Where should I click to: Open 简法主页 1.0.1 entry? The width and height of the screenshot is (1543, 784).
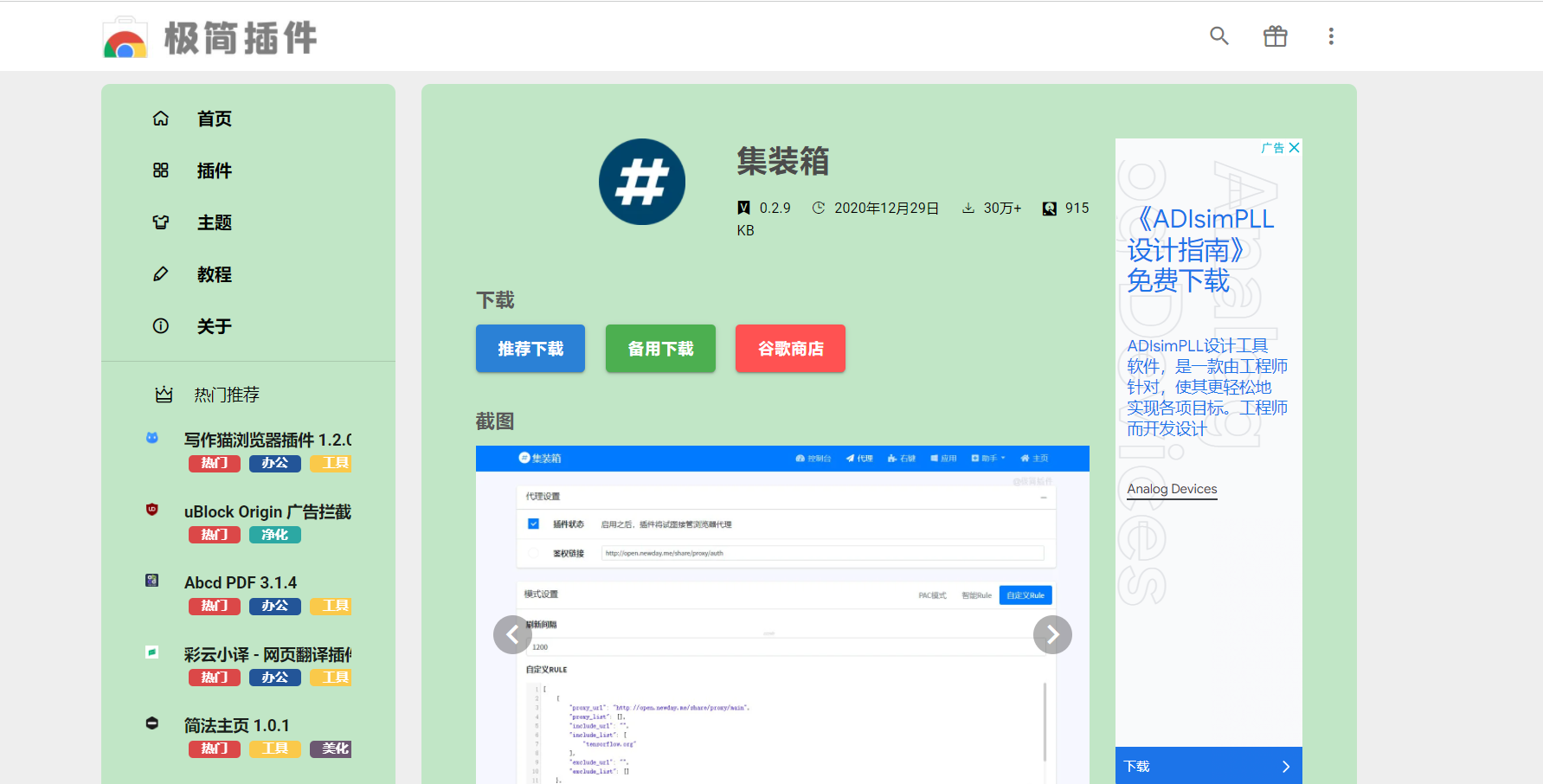[x=237, y=725]
